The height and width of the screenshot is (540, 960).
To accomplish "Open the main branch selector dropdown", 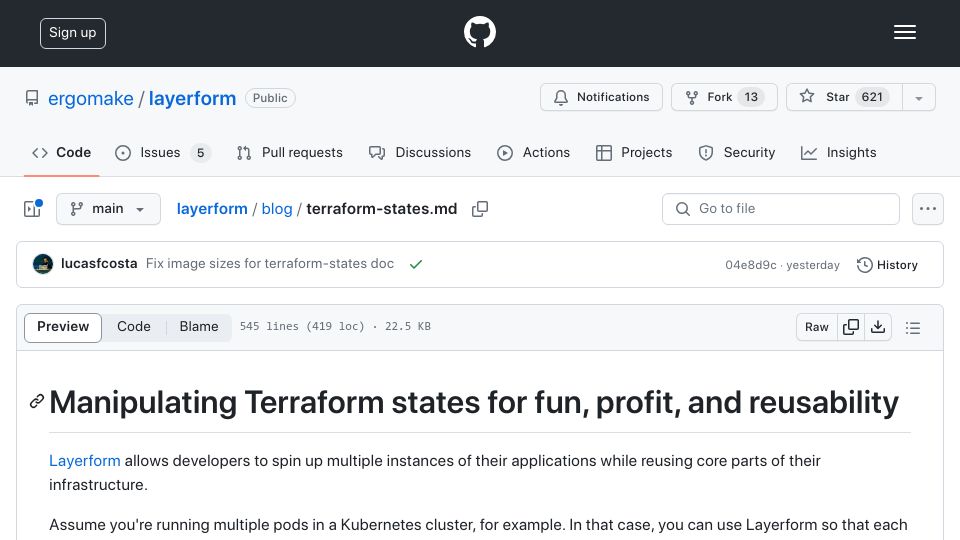I will tap(108, 209).
